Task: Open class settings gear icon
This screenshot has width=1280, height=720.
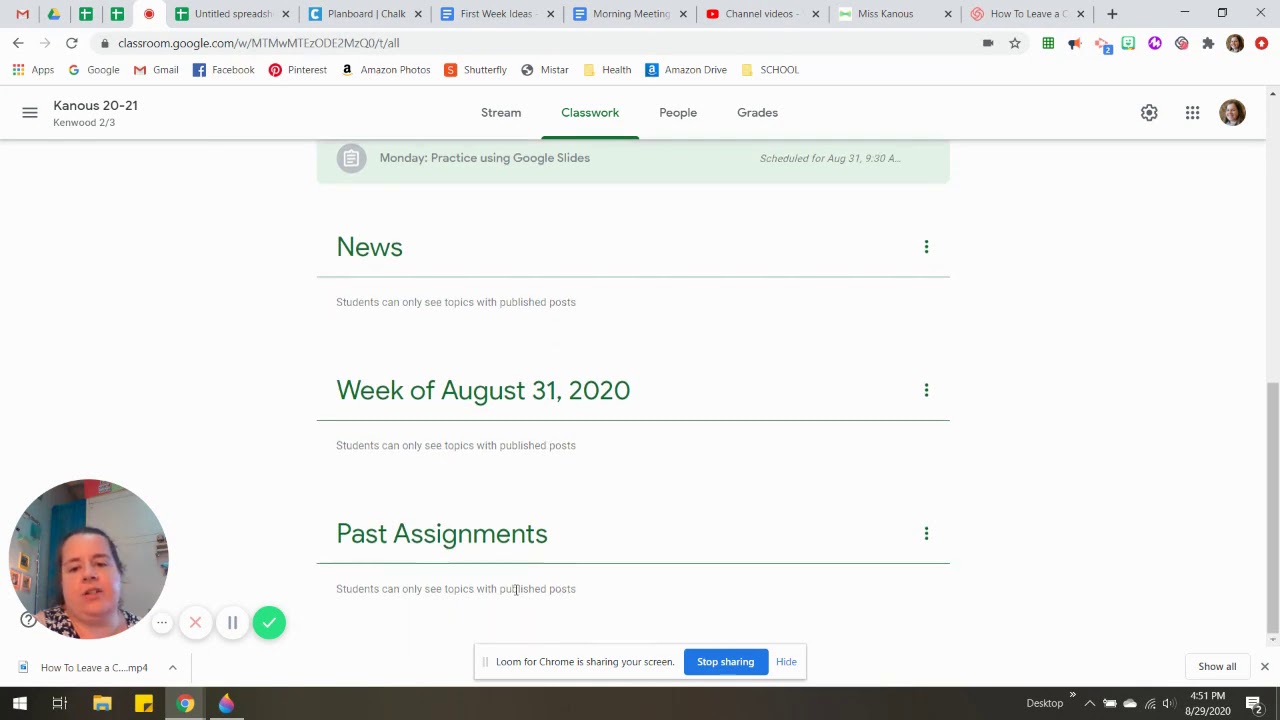Action: click(x=1149, y=113)
